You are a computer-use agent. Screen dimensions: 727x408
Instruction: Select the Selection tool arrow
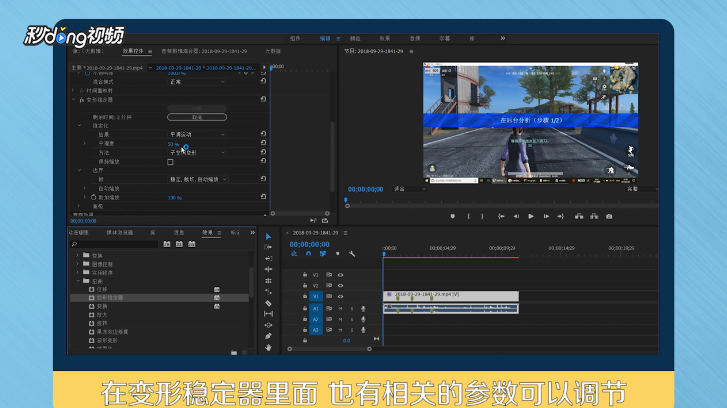268,236
